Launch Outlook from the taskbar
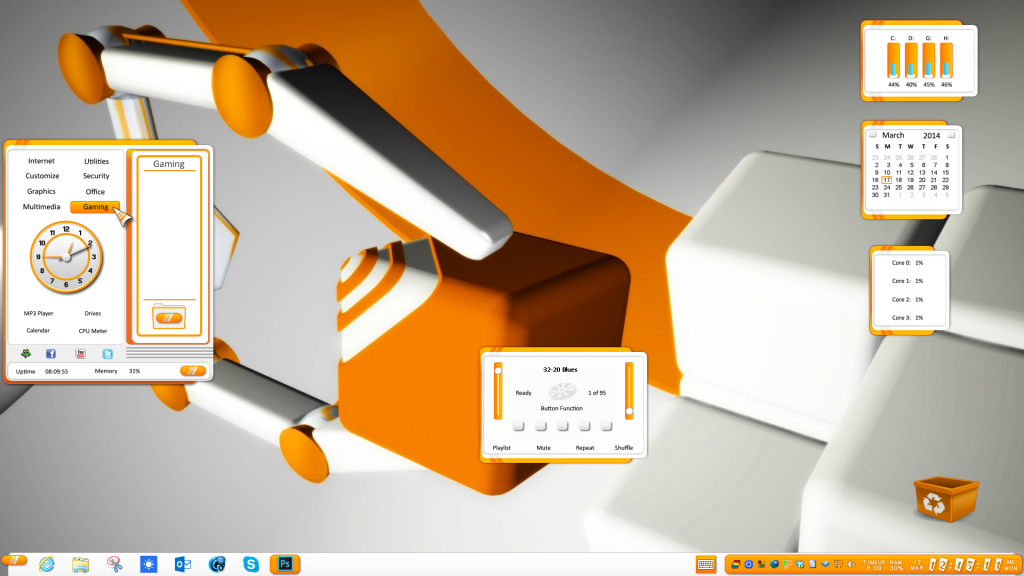 coord(183,564)
